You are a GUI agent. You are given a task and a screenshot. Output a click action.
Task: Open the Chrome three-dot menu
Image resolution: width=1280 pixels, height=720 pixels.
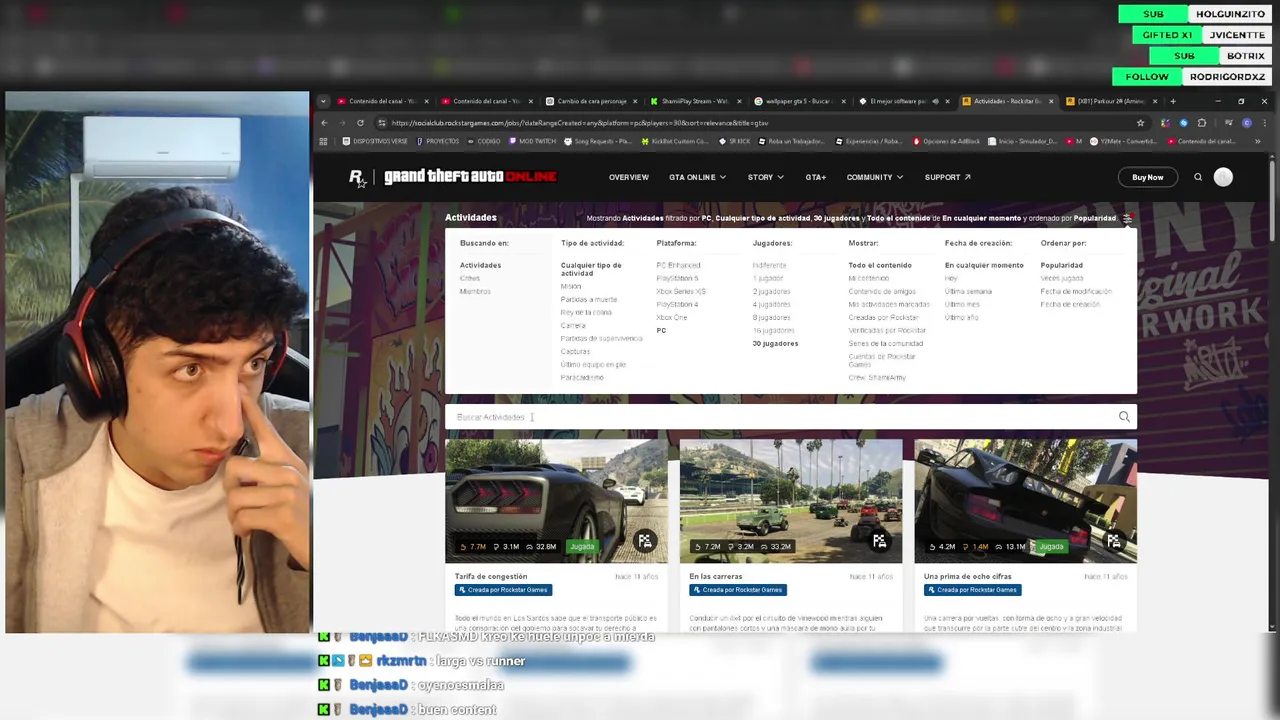point(1263,123)
